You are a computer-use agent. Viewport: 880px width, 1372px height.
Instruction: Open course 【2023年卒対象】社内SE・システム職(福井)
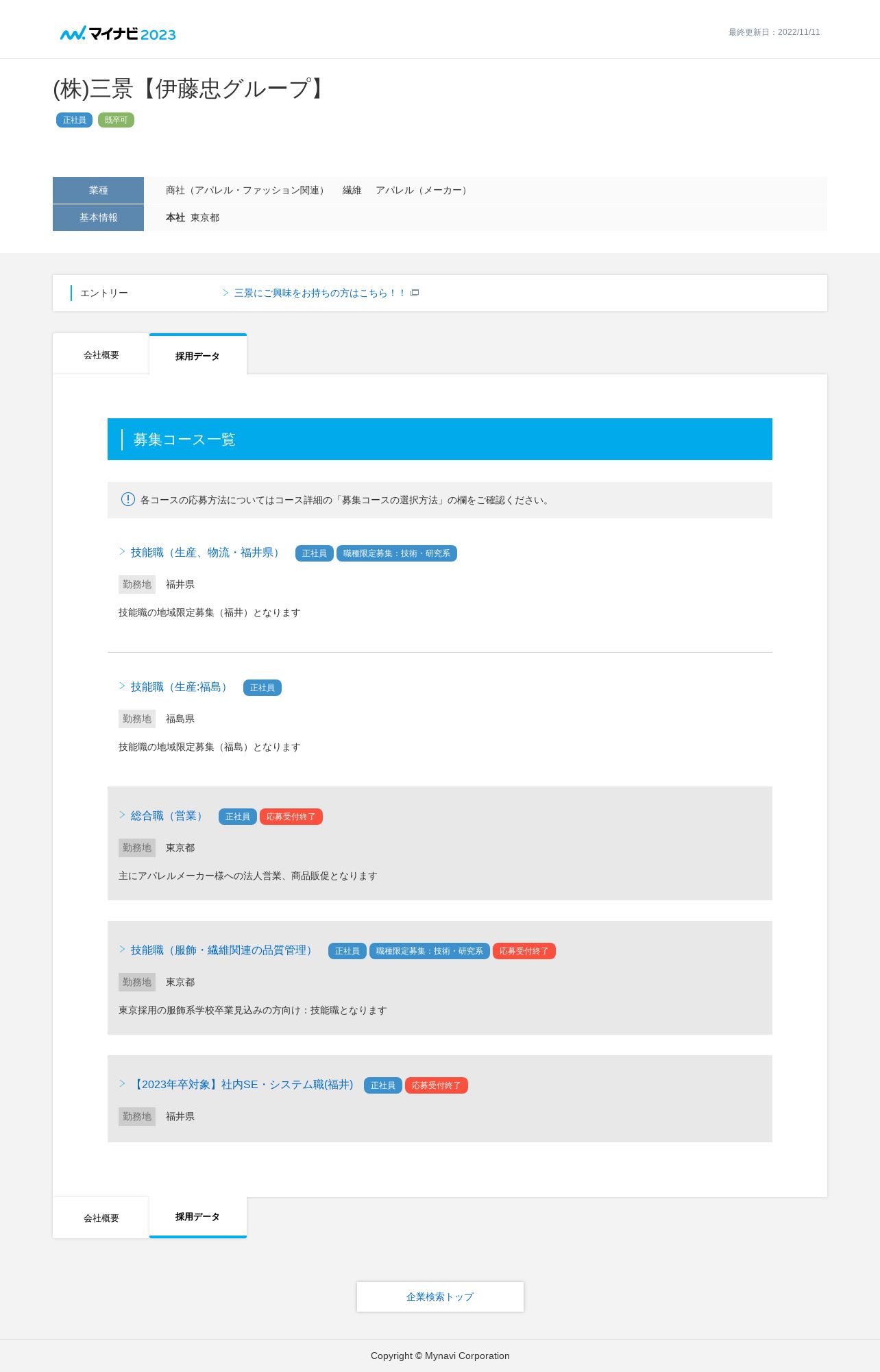[241, 1085]
